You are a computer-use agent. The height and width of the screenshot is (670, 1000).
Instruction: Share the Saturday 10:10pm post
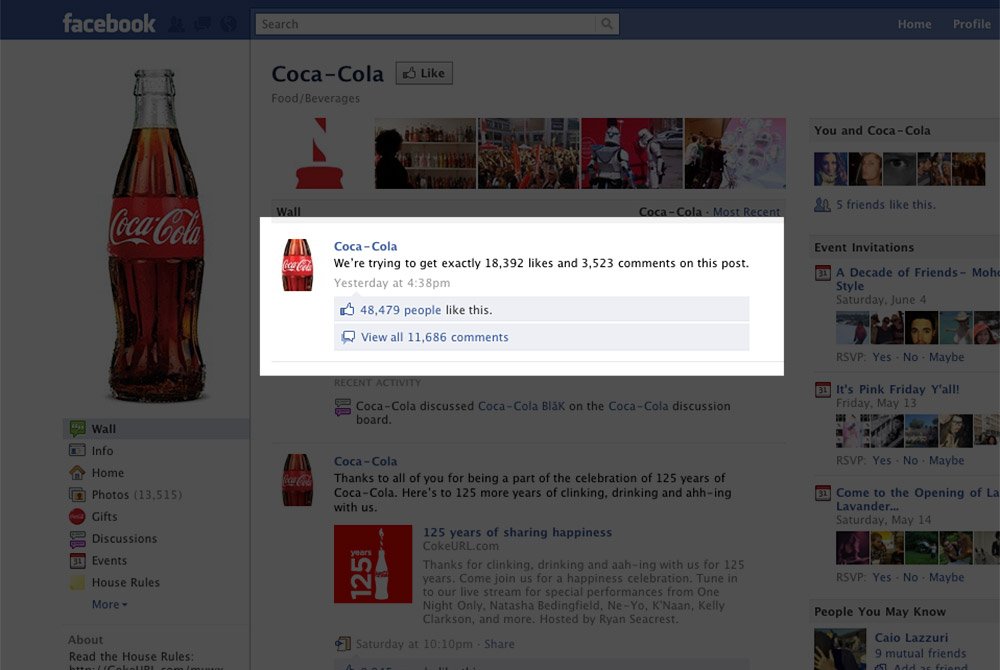pyautogui.click(x=499, y=644)
